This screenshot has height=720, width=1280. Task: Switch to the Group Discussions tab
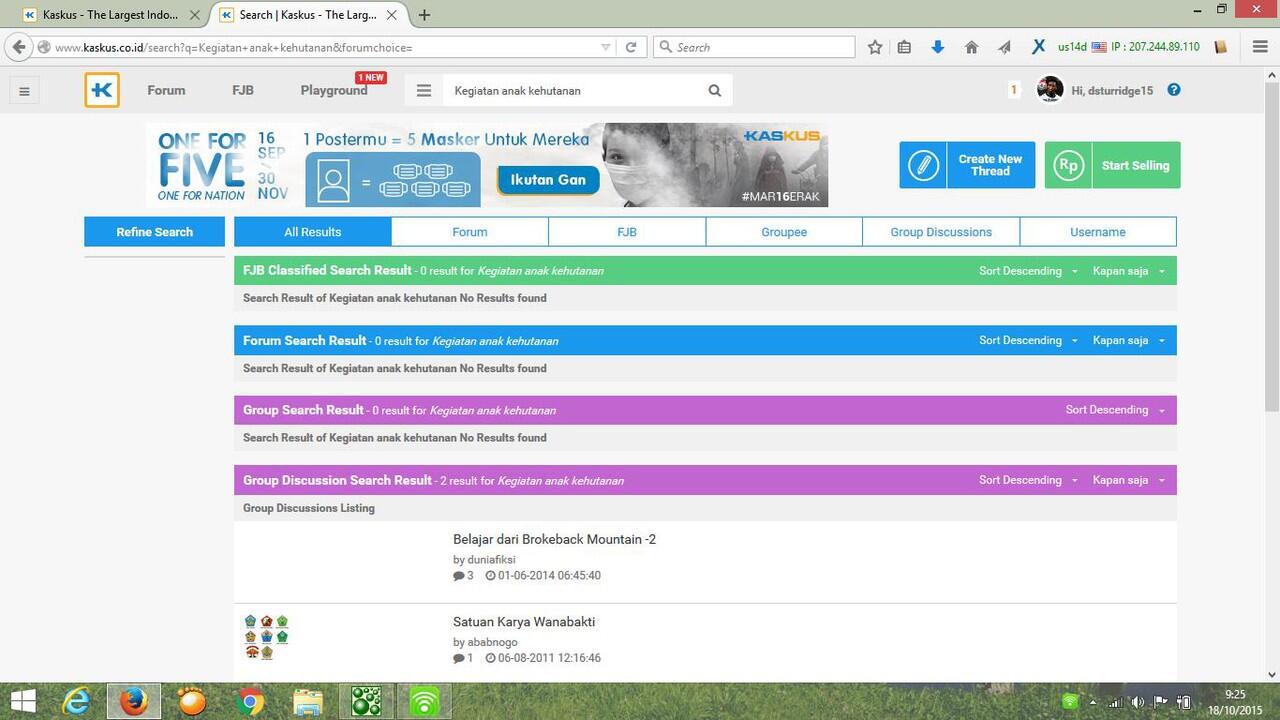941,232
